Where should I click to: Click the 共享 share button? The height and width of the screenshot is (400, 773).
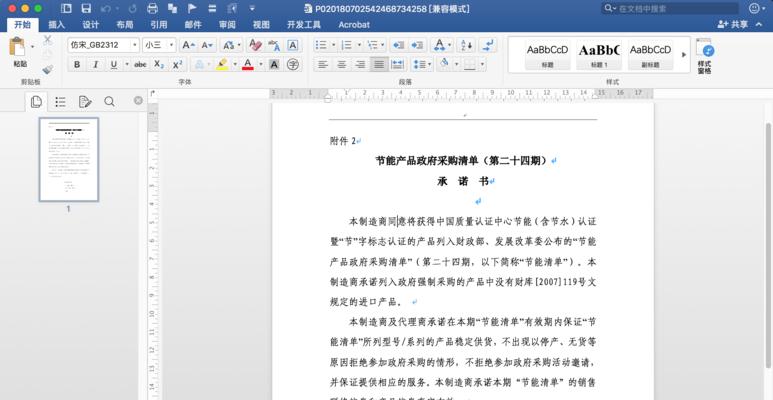(x=732, y=24)
